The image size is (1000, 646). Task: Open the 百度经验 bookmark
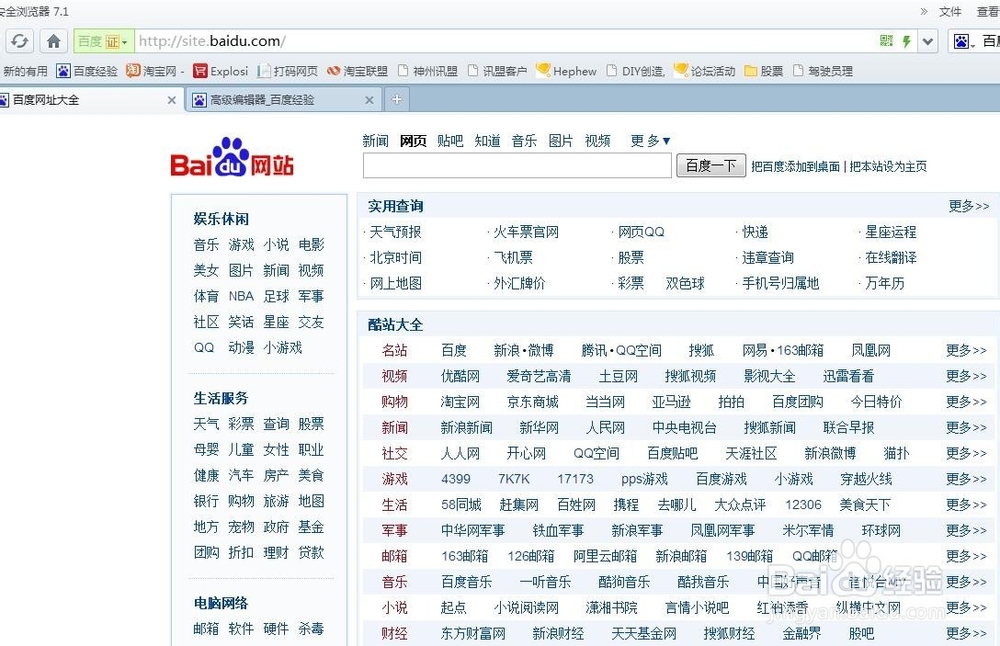coord(87,71)
